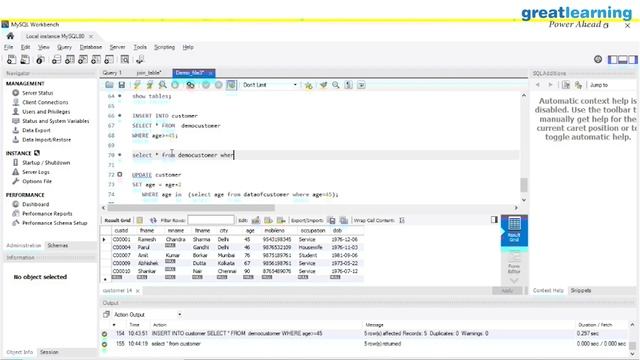640x360 pixels.
Task: Open Server Status in Navigator
Action: 38,93
